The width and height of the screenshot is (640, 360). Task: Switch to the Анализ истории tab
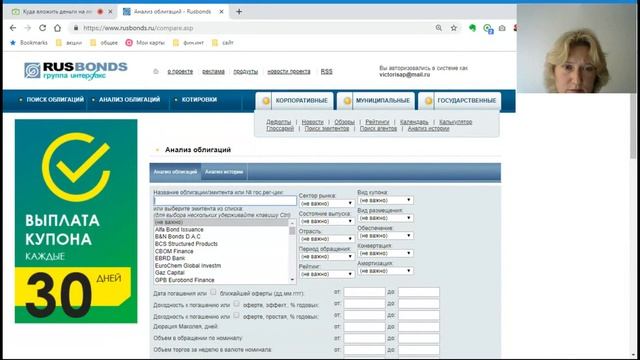point(224,172)
